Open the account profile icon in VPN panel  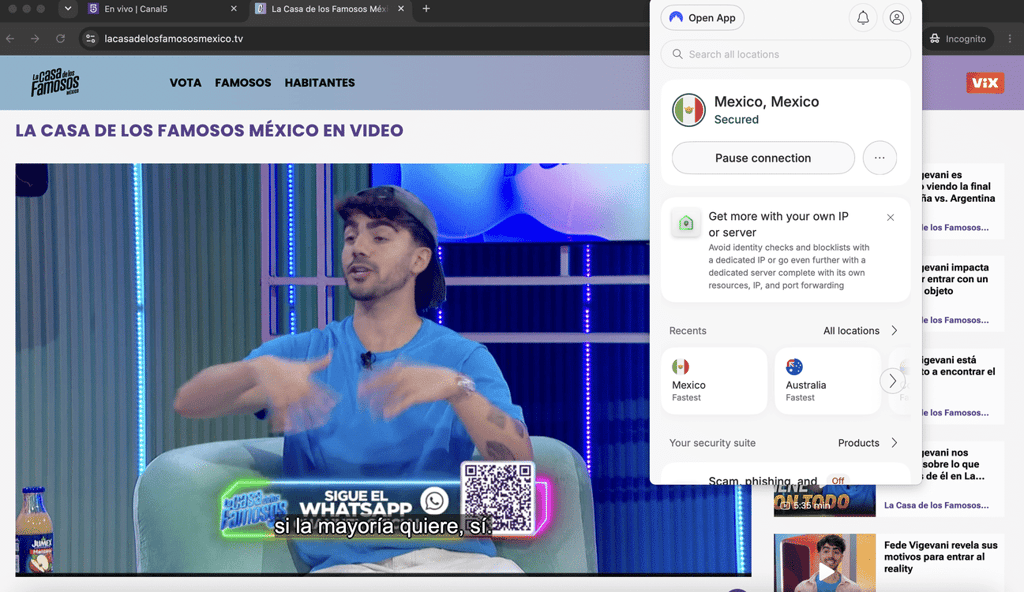pos(897,18)
